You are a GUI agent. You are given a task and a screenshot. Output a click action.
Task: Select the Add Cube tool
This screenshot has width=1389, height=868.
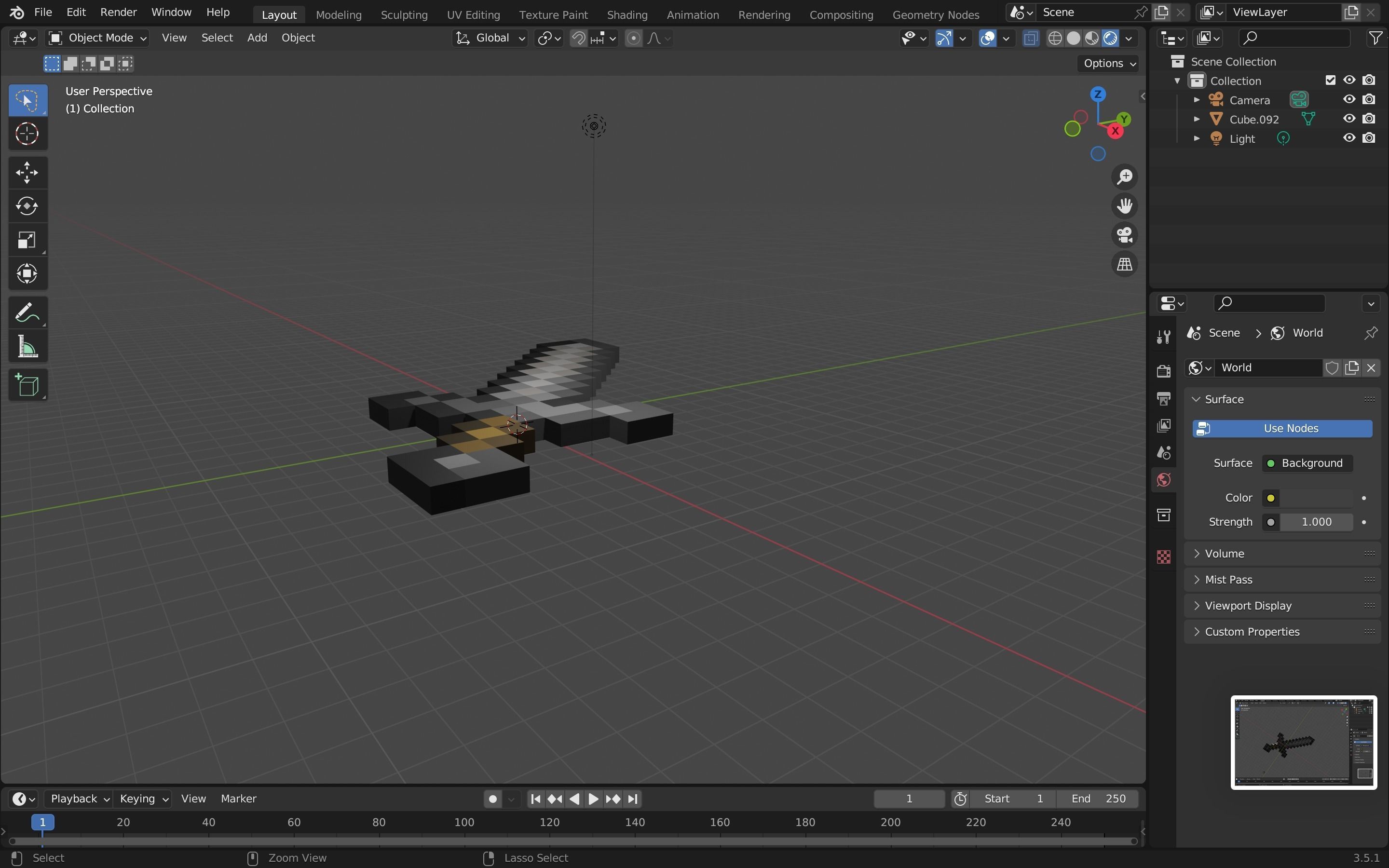(27, 385)
